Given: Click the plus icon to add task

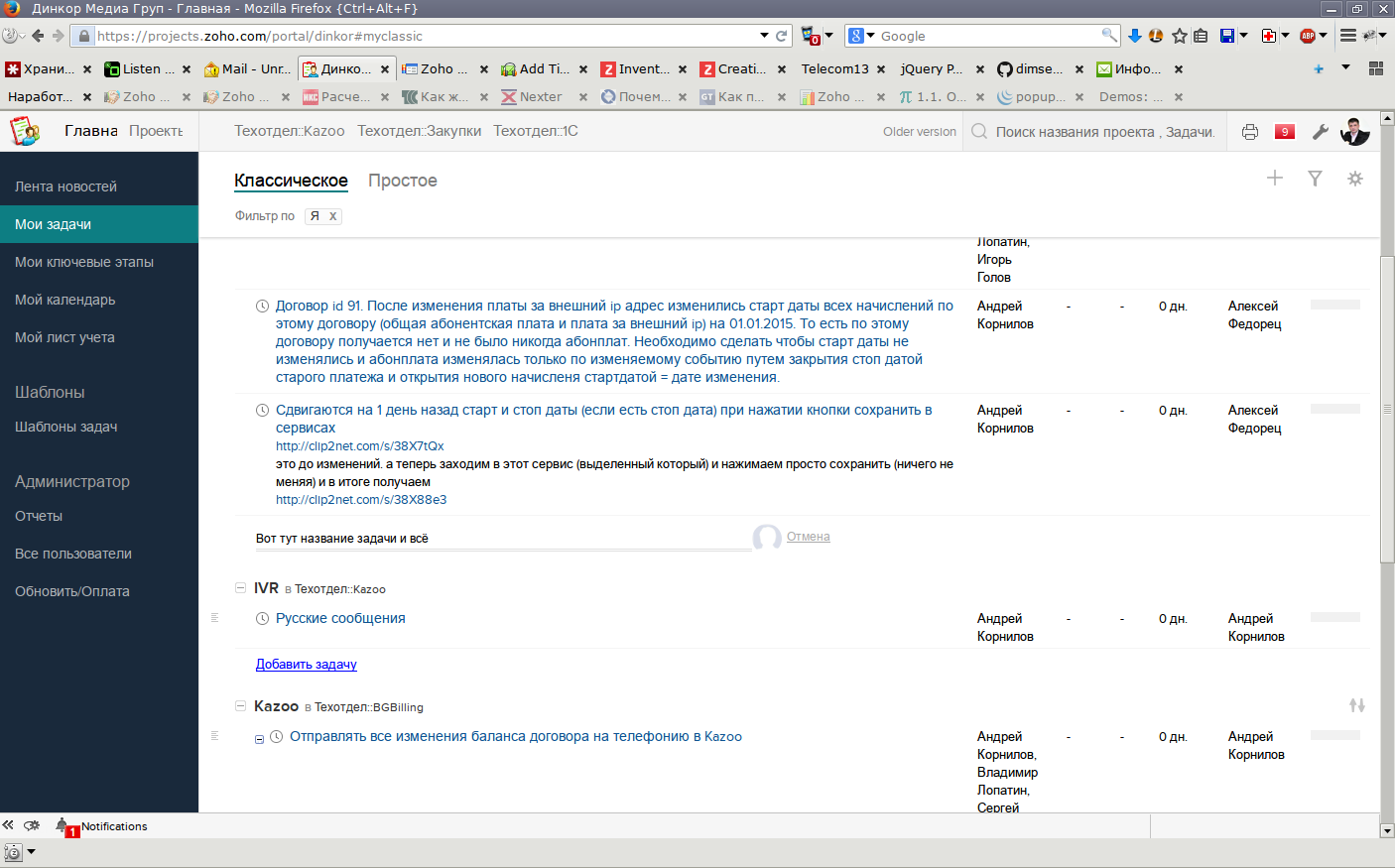Looking at the screenshot, I should click(1275, 178).
